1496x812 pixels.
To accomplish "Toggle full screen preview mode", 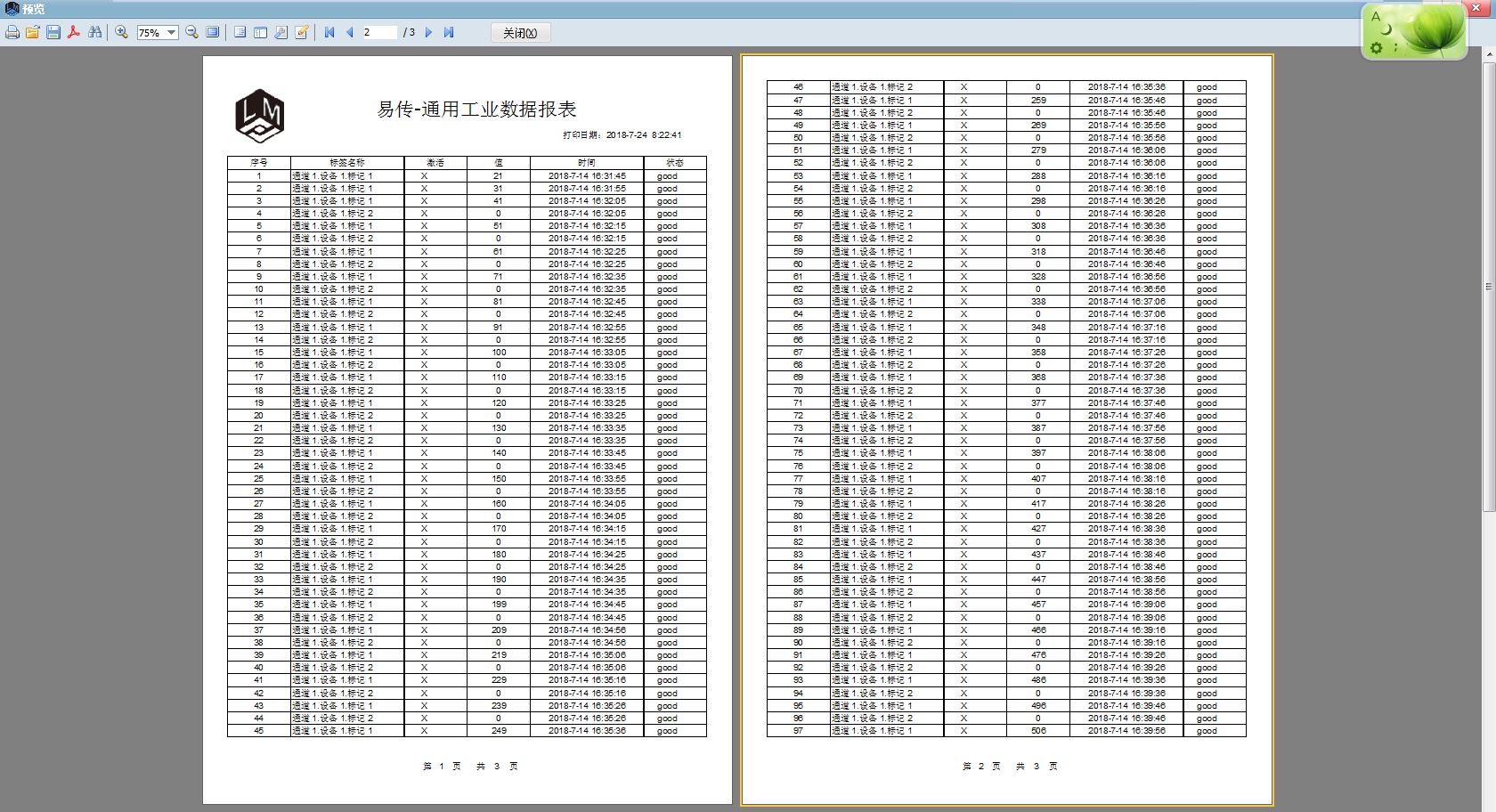I will point(213,33).
